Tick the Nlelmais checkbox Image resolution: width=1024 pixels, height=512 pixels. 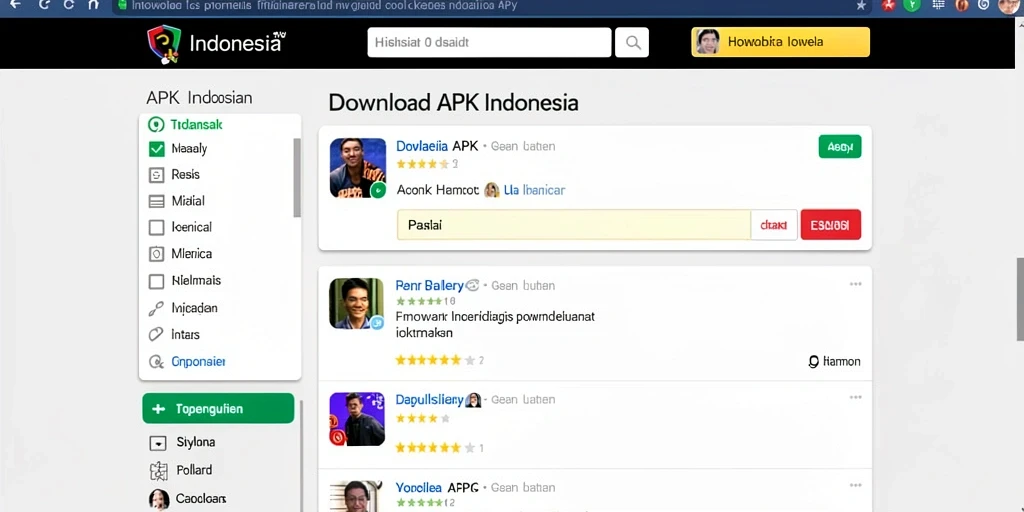tap(156, 281)
